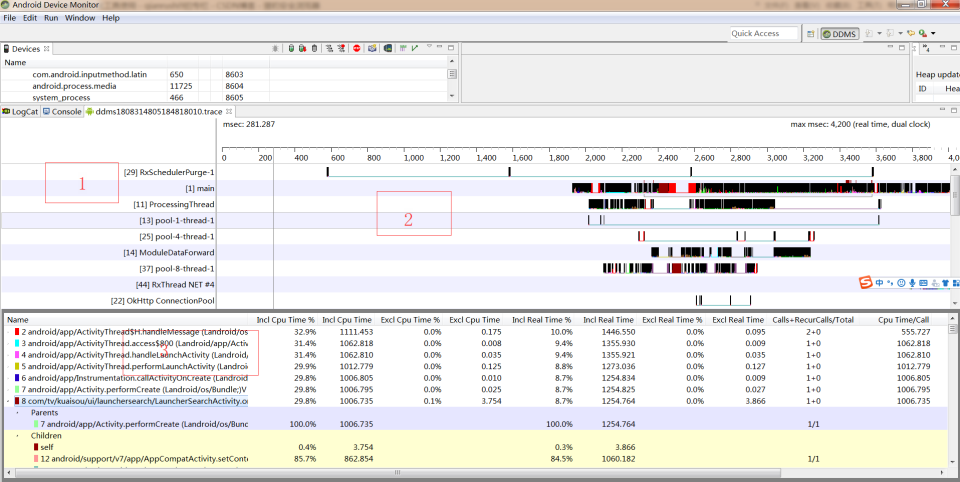960x482 pixels.
Task: Maximize the trace editor area
Action: (x=954, y=110)
